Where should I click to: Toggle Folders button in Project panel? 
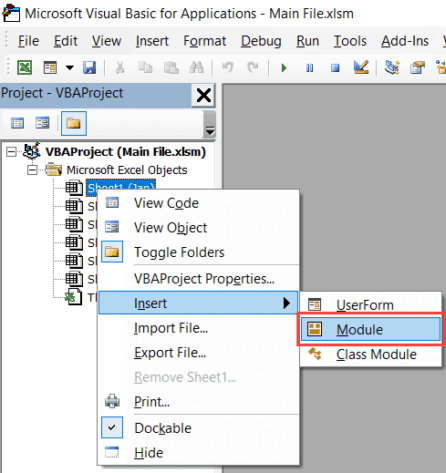tap(74, 124)
